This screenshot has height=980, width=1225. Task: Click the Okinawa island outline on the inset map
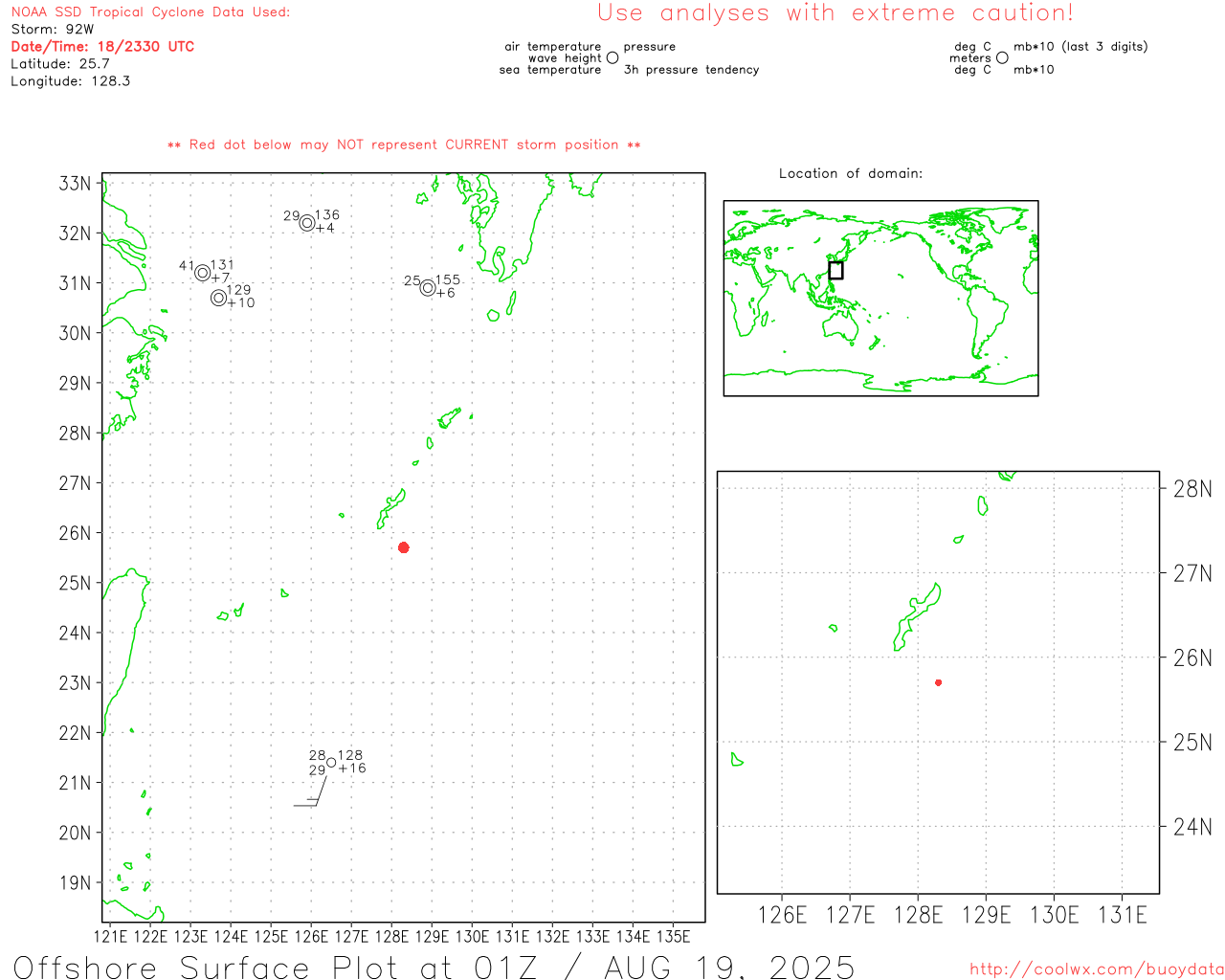pos(918,616)
